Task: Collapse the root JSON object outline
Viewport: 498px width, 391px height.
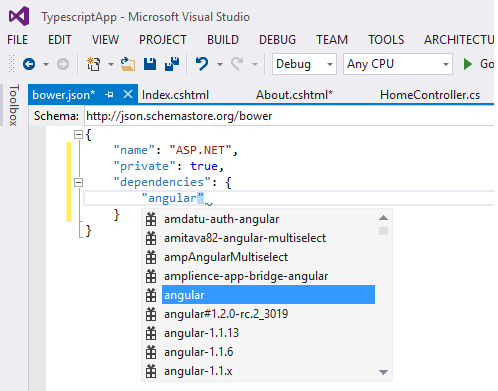Action: point(78,135)
